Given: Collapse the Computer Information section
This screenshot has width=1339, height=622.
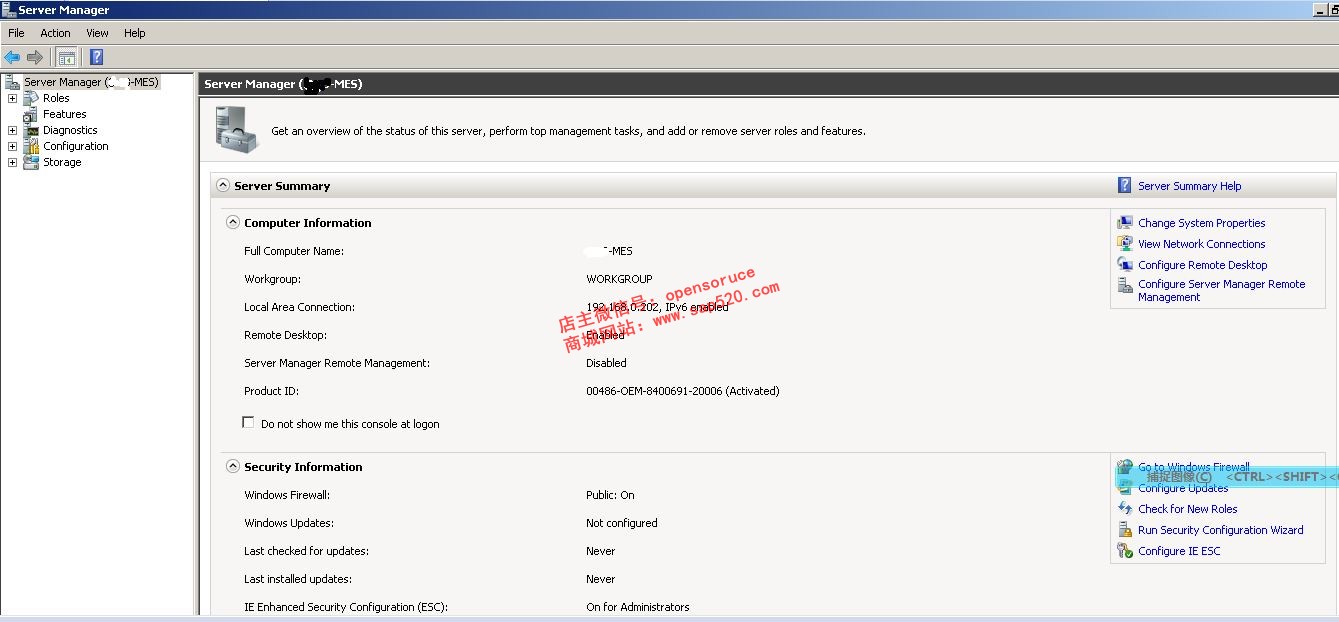Looking at the screenshot, I should click(233, 223).
